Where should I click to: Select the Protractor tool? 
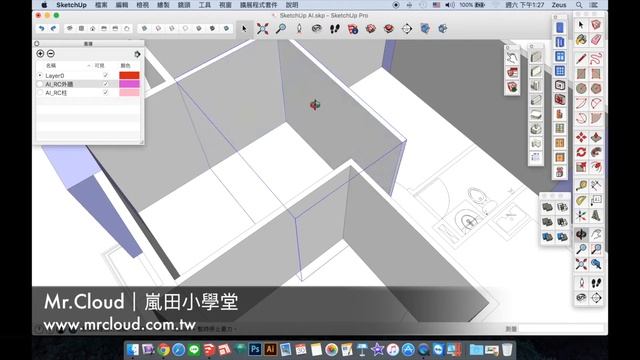tap(581, 200)
